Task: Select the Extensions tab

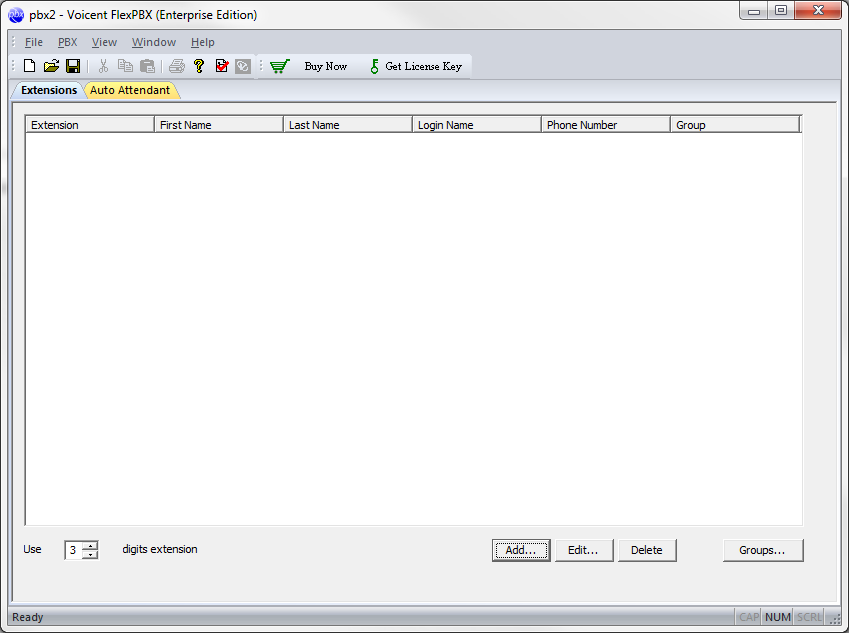Action: (x=49, y=90)
